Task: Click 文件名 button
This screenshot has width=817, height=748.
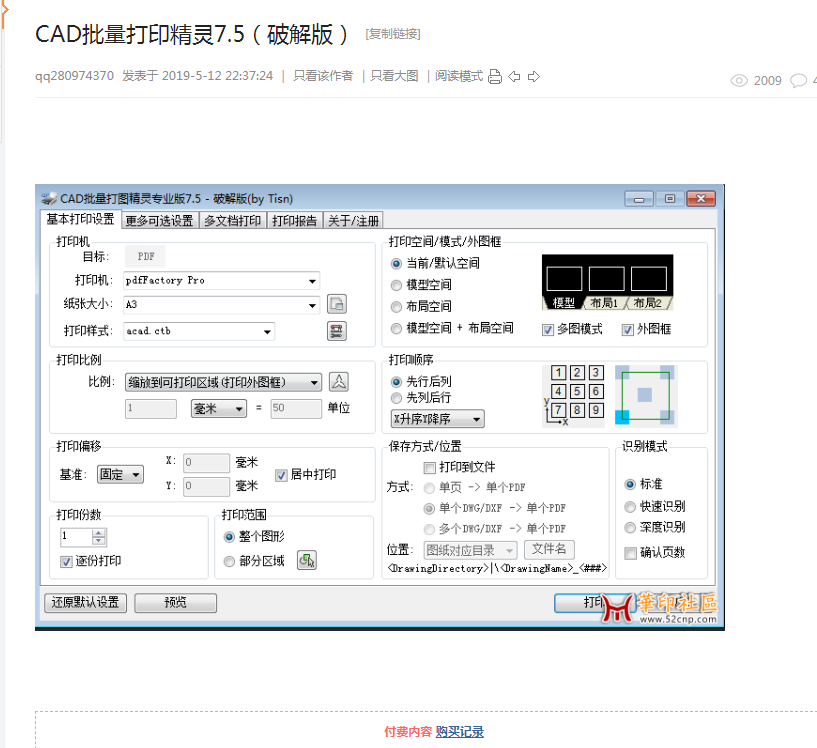Action: pyautogui.click(x=549, y=549)
